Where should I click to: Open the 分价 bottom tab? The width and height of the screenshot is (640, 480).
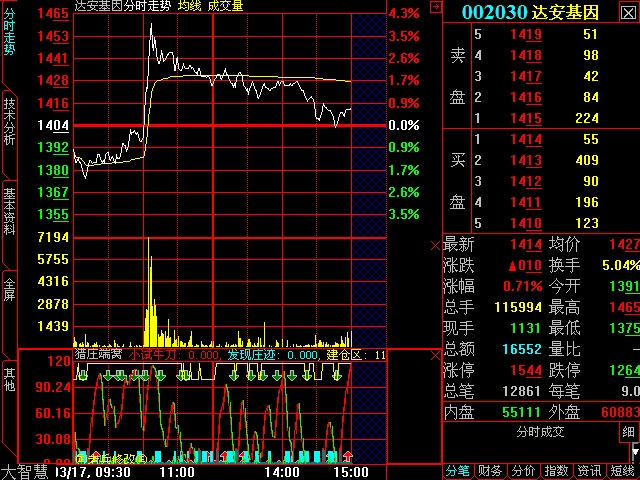tap(523, 471)
